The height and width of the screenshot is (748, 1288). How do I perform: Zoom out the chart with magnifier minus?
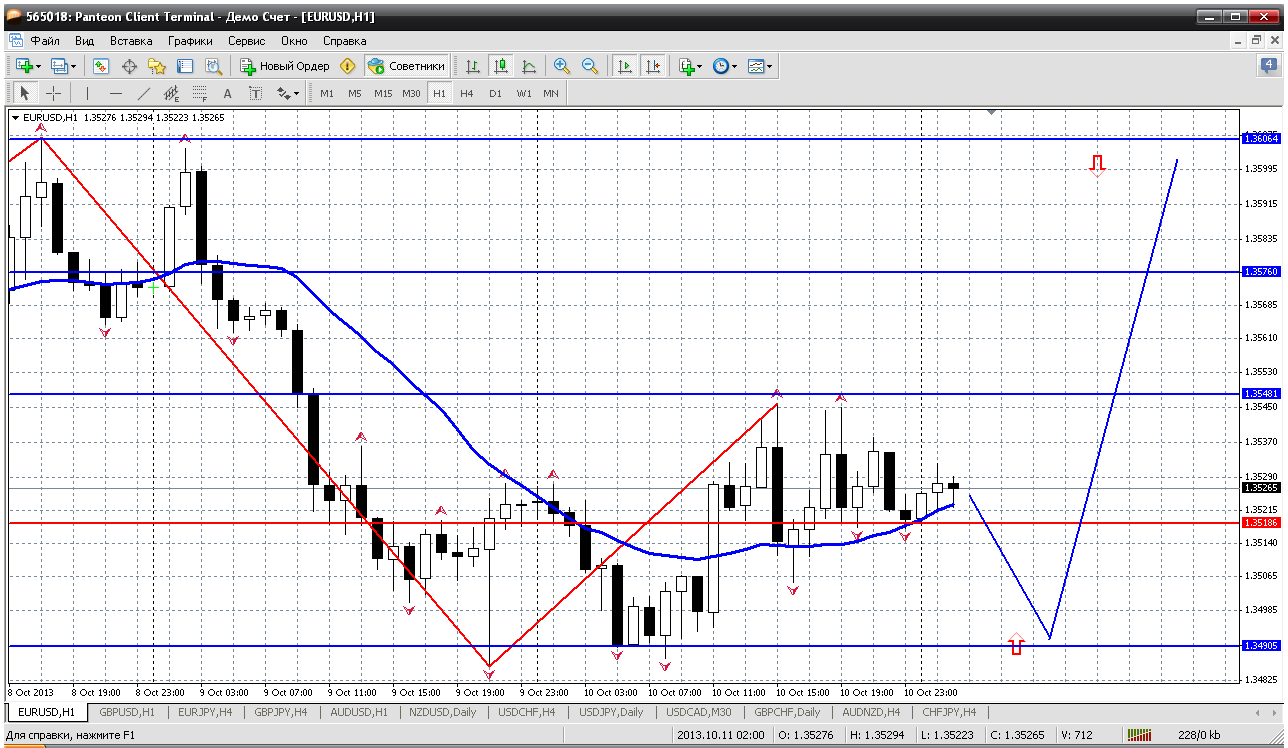tap(590, 66)
